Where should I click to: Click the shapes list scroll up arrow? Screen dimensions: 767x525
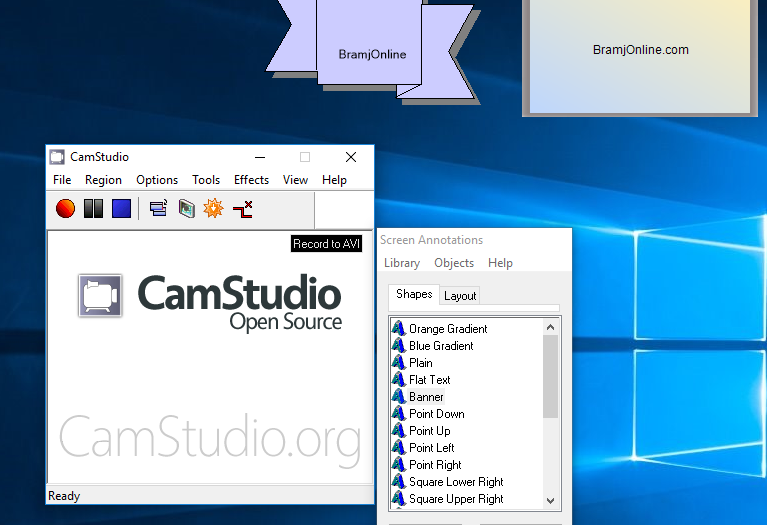pyautogui.click(x=550, y=327)
